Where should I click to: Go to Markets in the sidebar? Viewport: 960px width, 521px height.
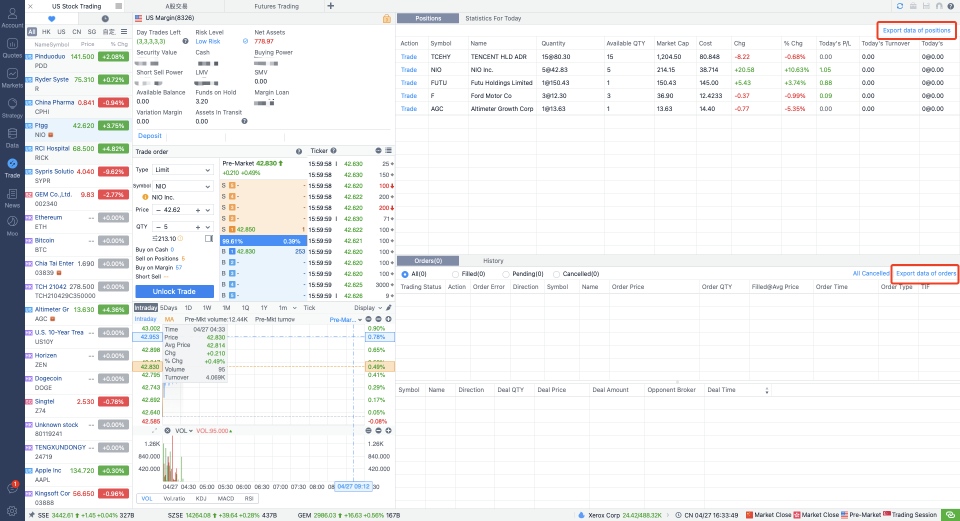(x=12, y=78)
